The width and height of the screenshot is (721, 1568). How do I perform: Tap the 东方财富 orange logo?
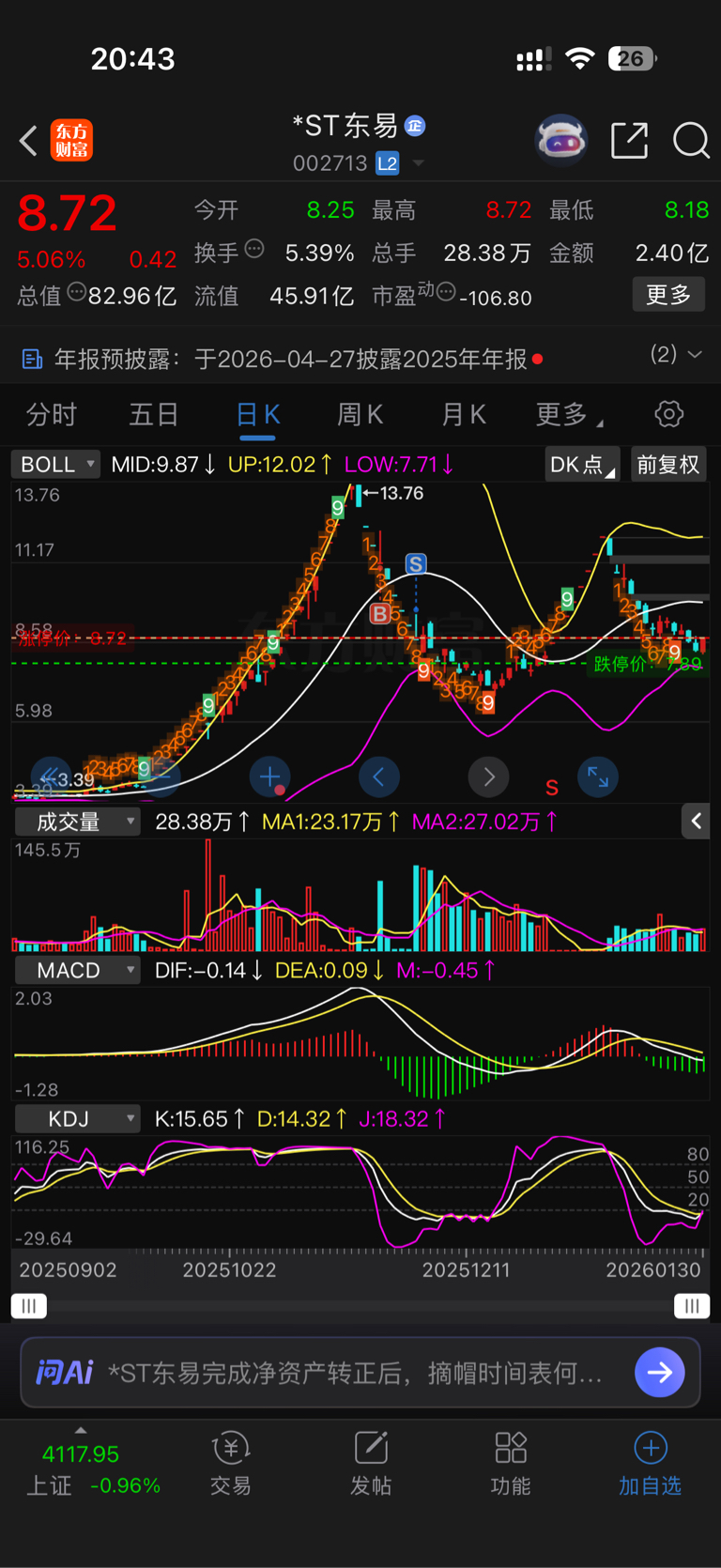pos(71,141)
